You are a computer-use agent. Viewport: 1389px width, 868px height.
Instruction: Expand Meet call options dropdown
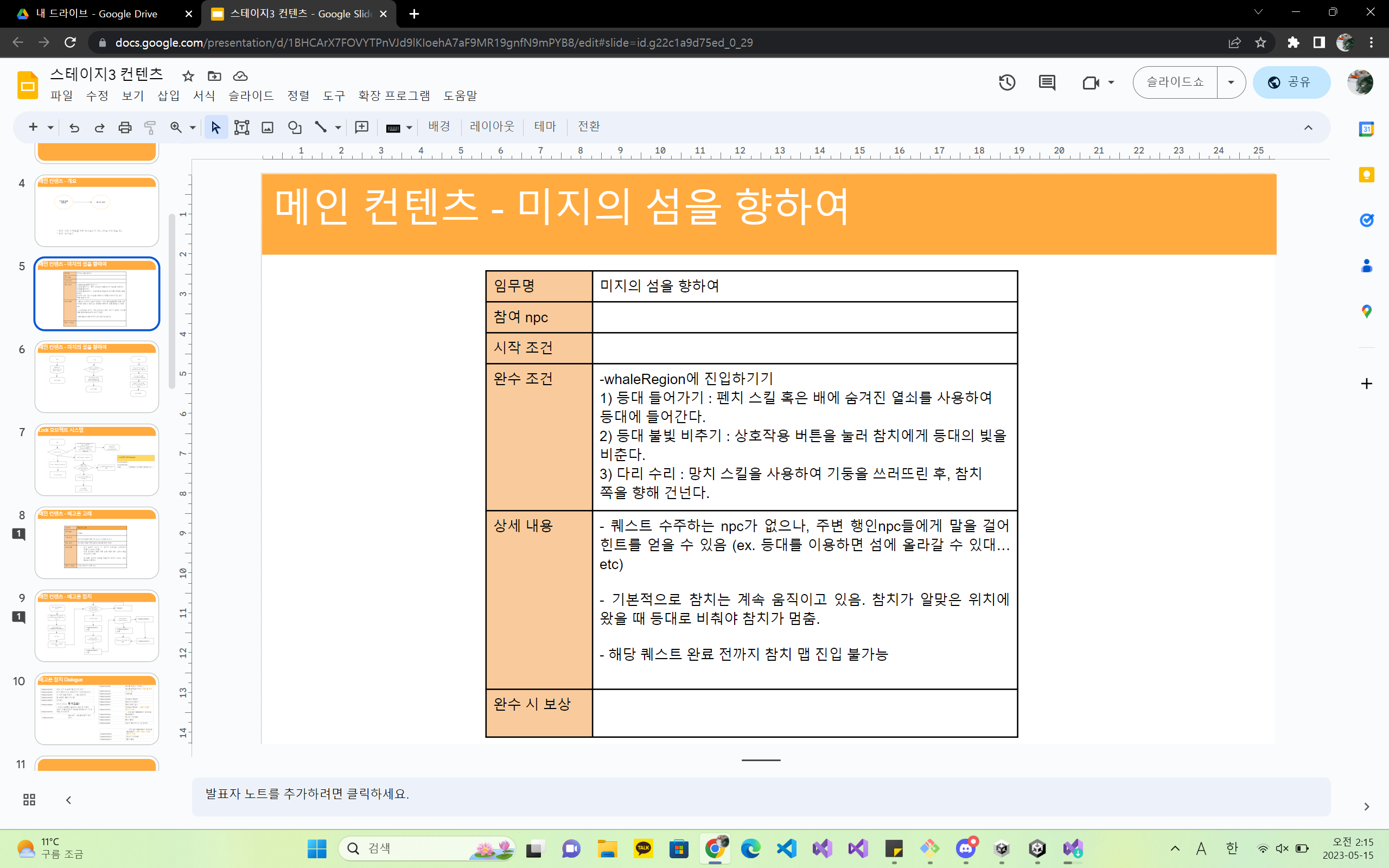pyautogui.click(x=1111, y=82)
